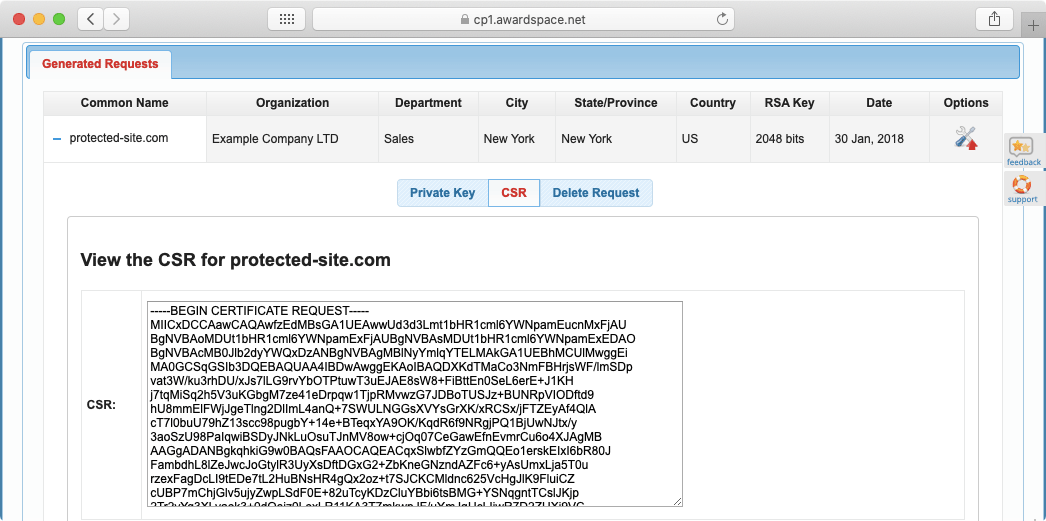Click the Date column header
The width and height of the screenshot is (1046, 521).
point(879,103)
